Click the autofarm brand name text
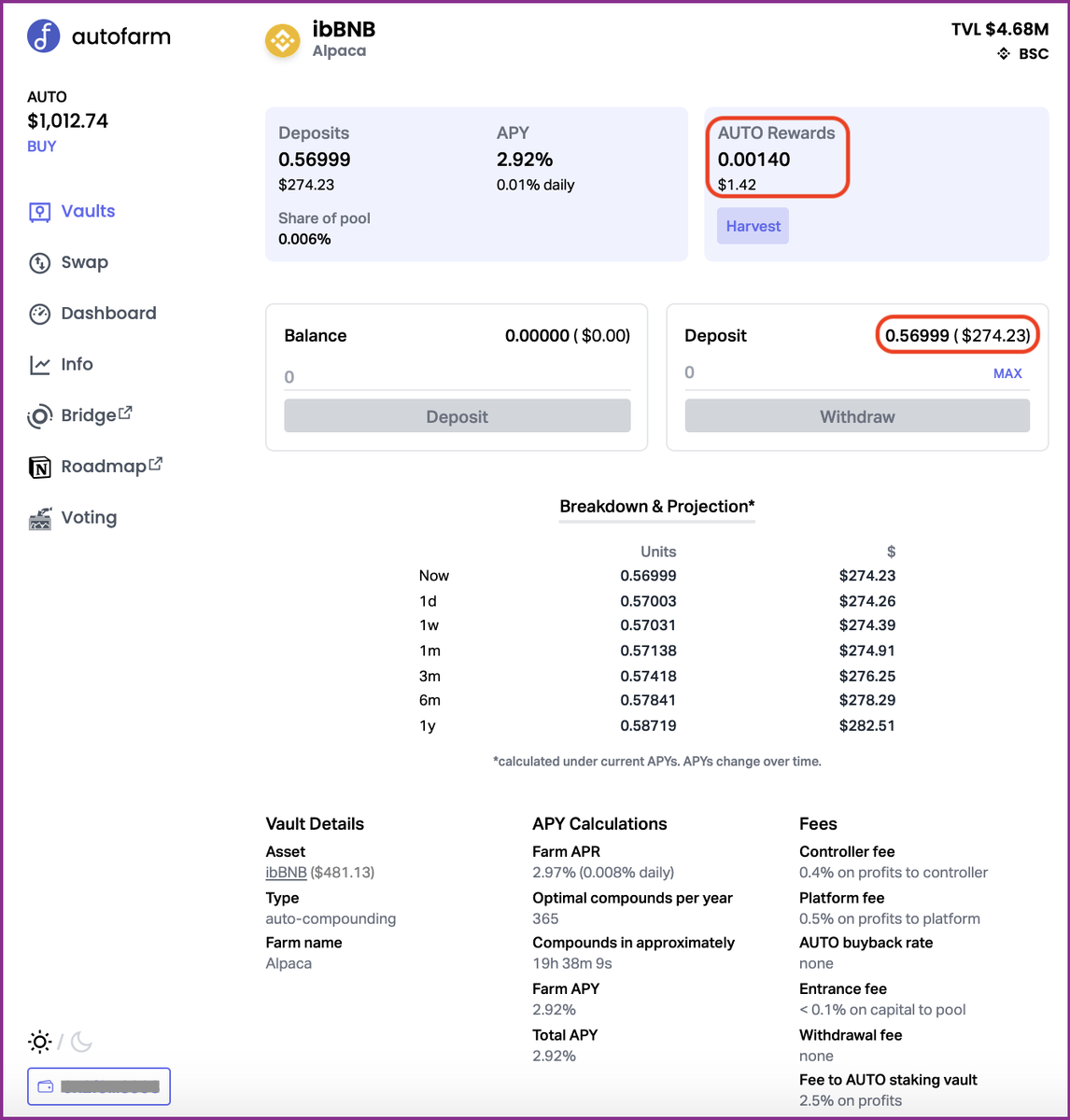The image size is (1070, 1120). 121,37
